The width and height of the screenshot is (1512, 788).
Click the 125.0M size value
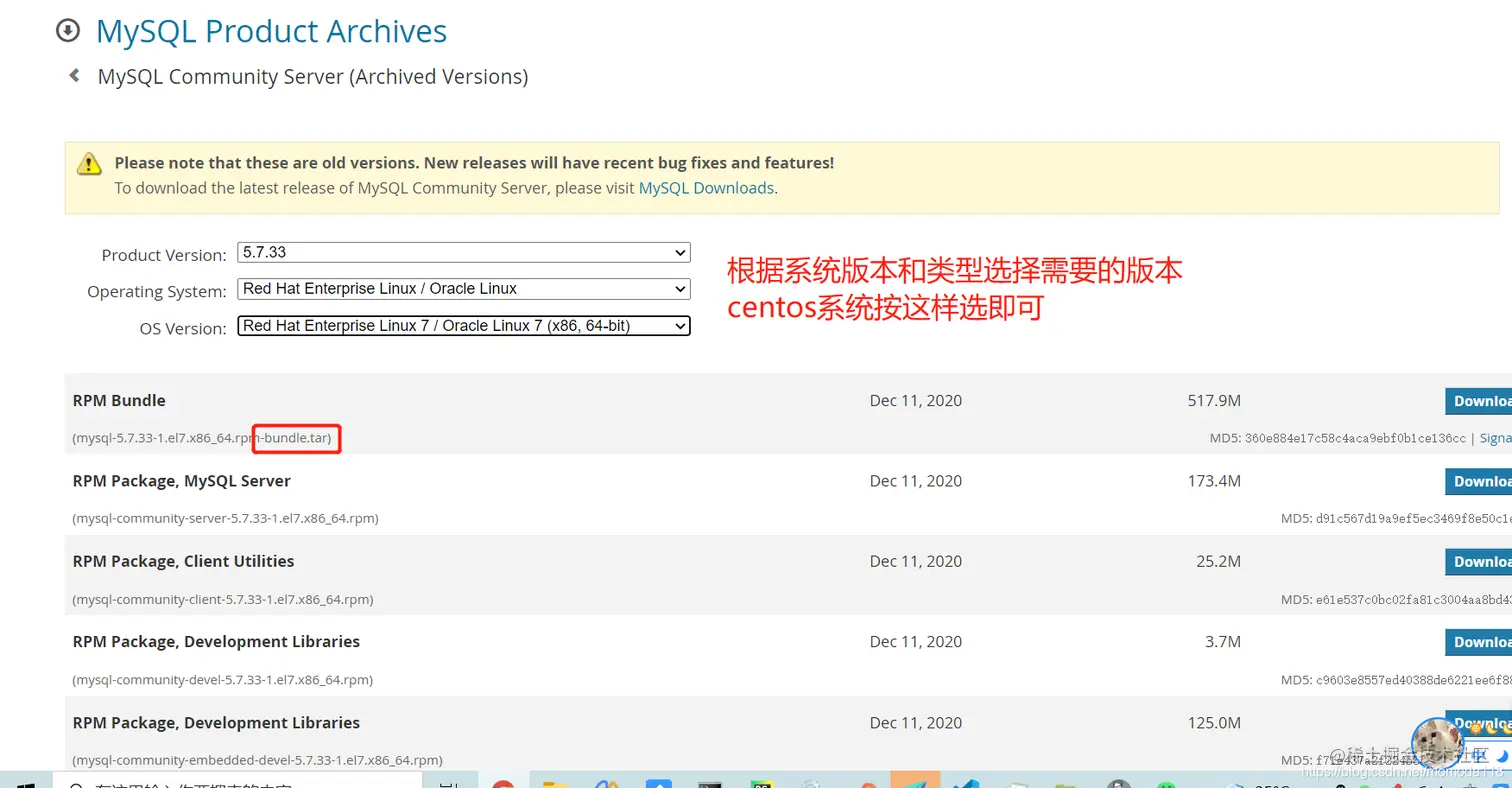[1214, 722]
